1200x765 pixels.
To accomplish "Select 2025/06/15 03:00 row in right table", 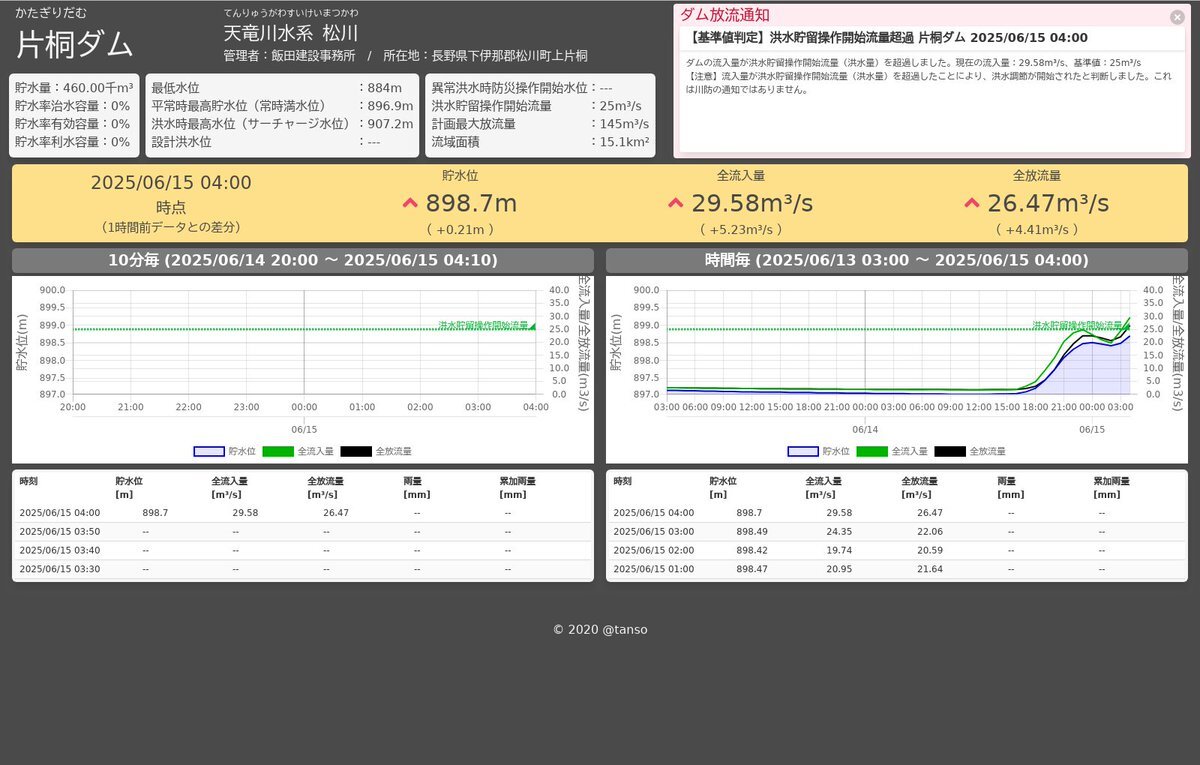I will click(897, 531).
